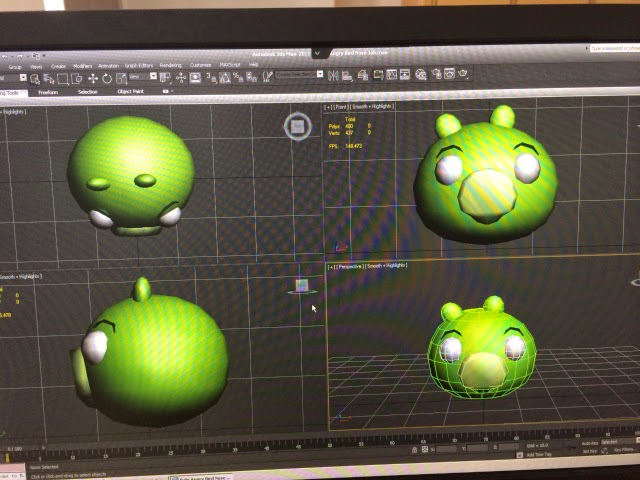Click the ViewCube in top-left viewport
The width and height of the screenshot is (640, 480).
pyautogui.click(x=298, y=127)
